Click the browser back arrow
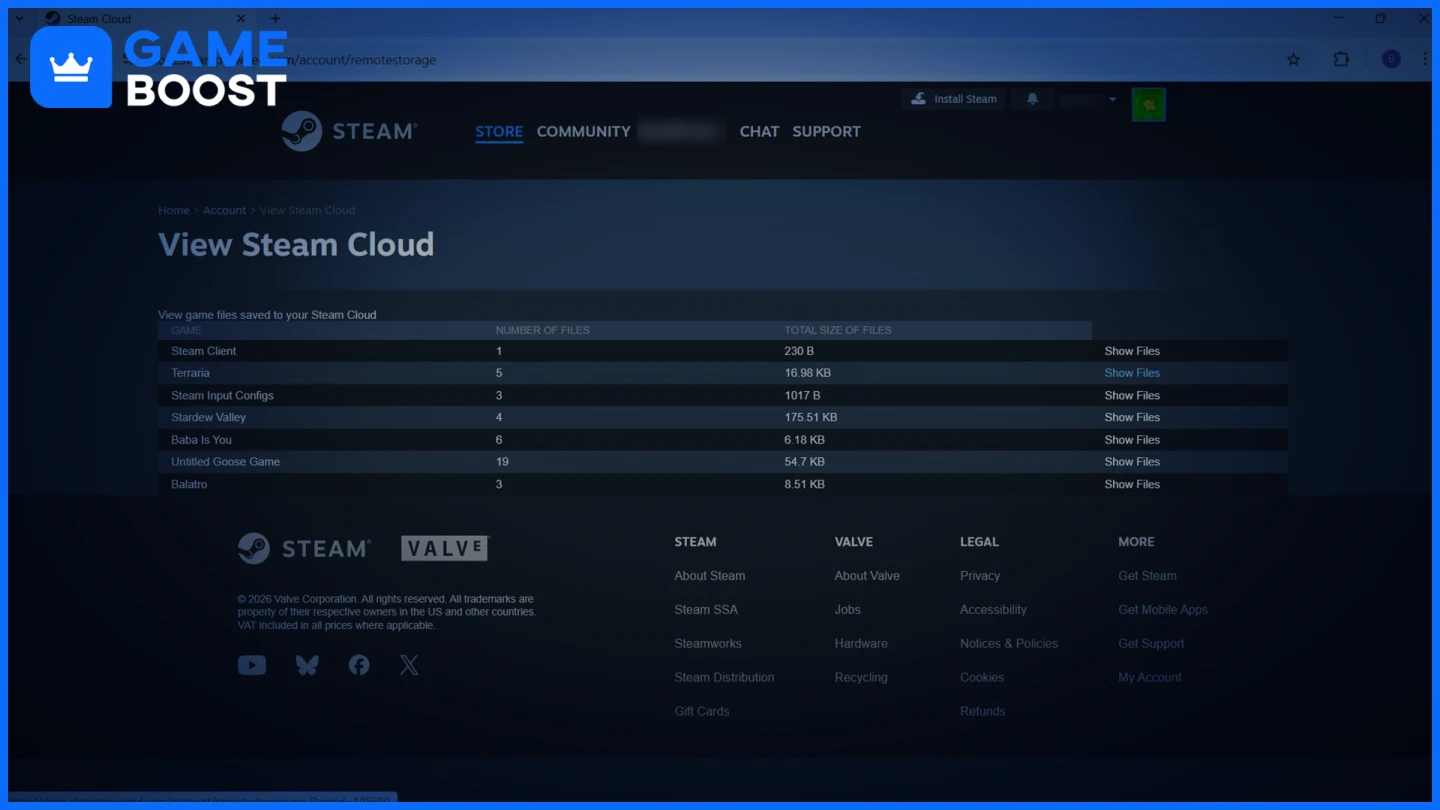Image resolution: width=1440 pixels, height=810 pixels. [21, 59]
